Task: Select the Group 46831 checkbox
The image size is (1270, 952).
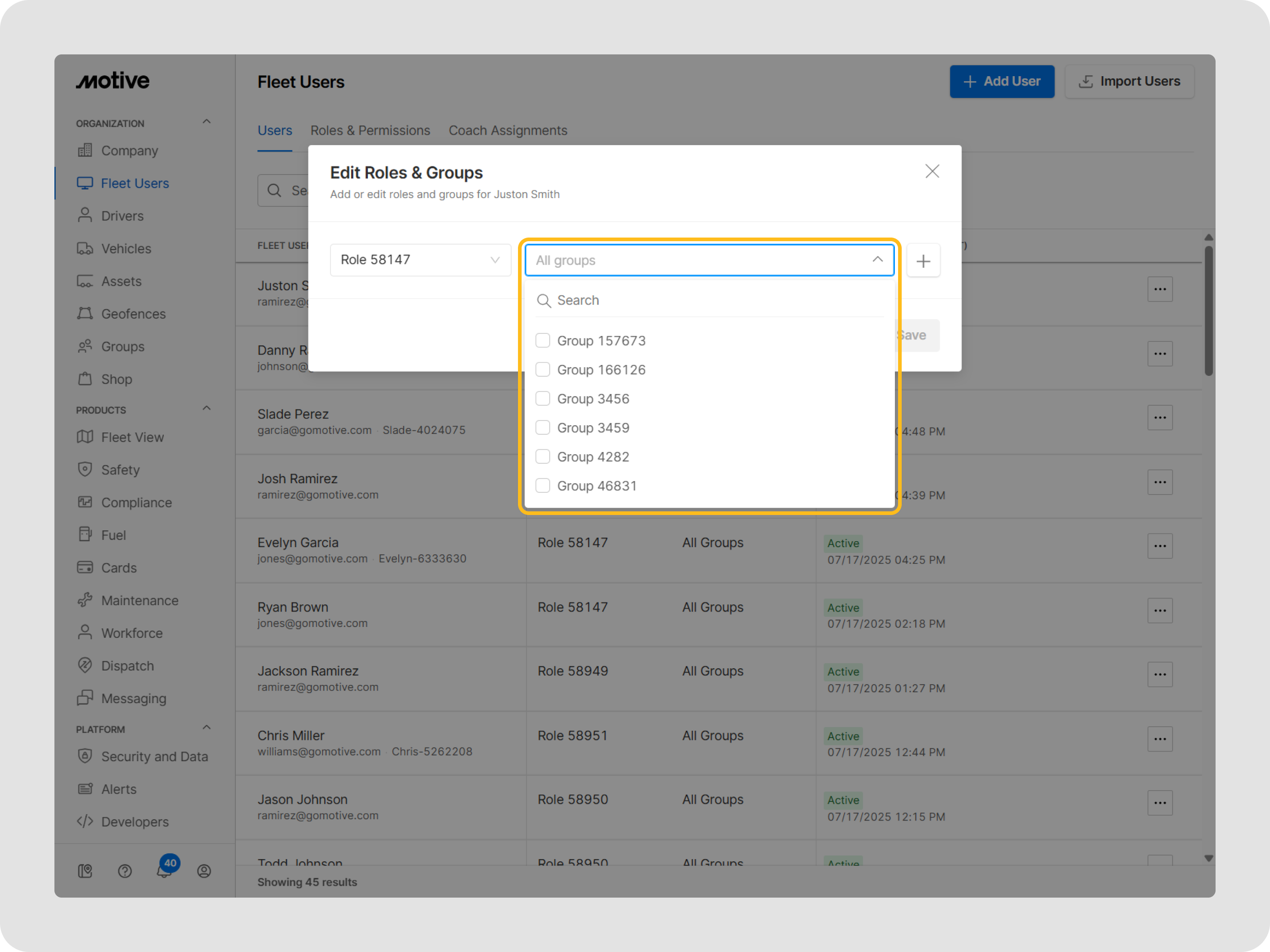Action: (x=542, y=486)
